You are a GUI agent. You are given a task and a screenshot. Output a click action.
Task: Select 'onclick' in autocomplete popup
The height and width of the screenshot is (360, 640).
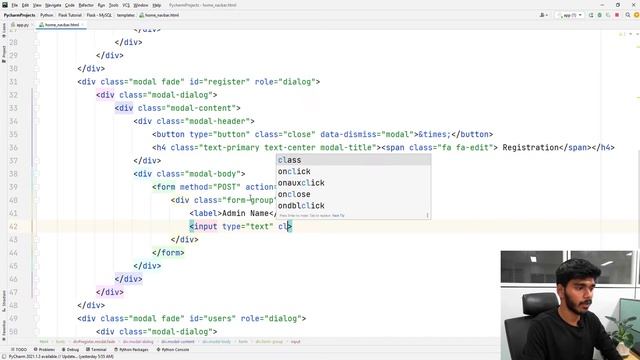353,171
